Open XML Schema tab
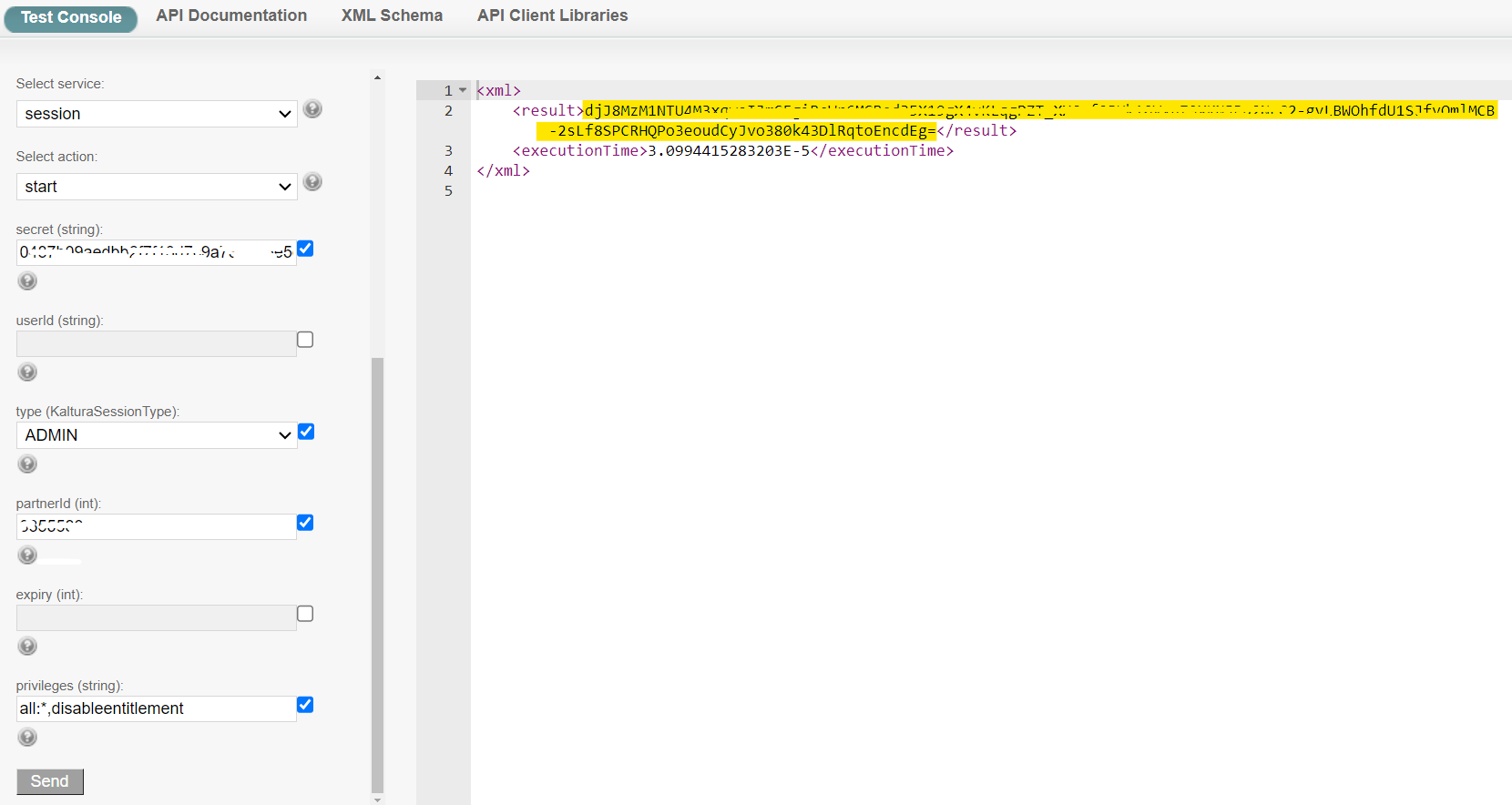This screenshot has height=805, width=1512. coord(392,15)
